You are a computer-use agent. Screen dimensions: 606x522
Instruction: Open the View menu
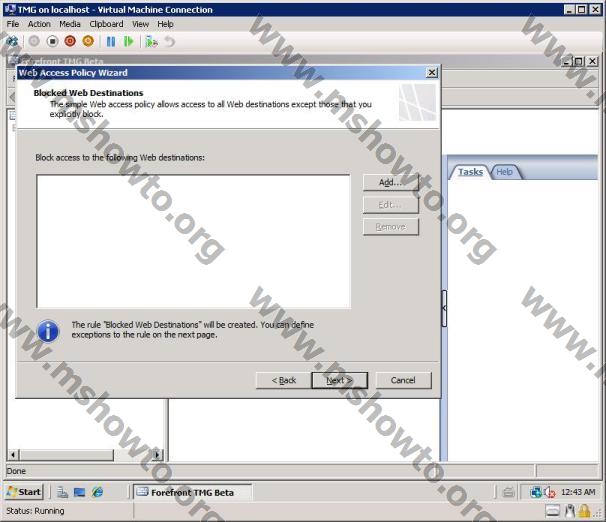pos(140,24)
